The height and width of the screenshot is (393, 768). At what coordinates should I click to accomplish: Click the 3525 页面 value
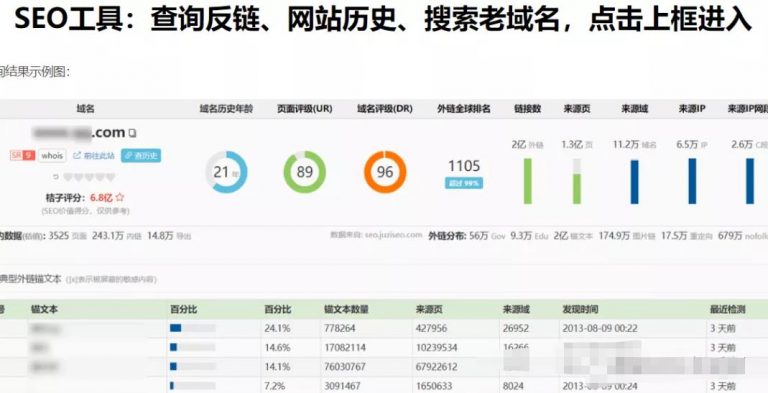(x=68, y=236)
